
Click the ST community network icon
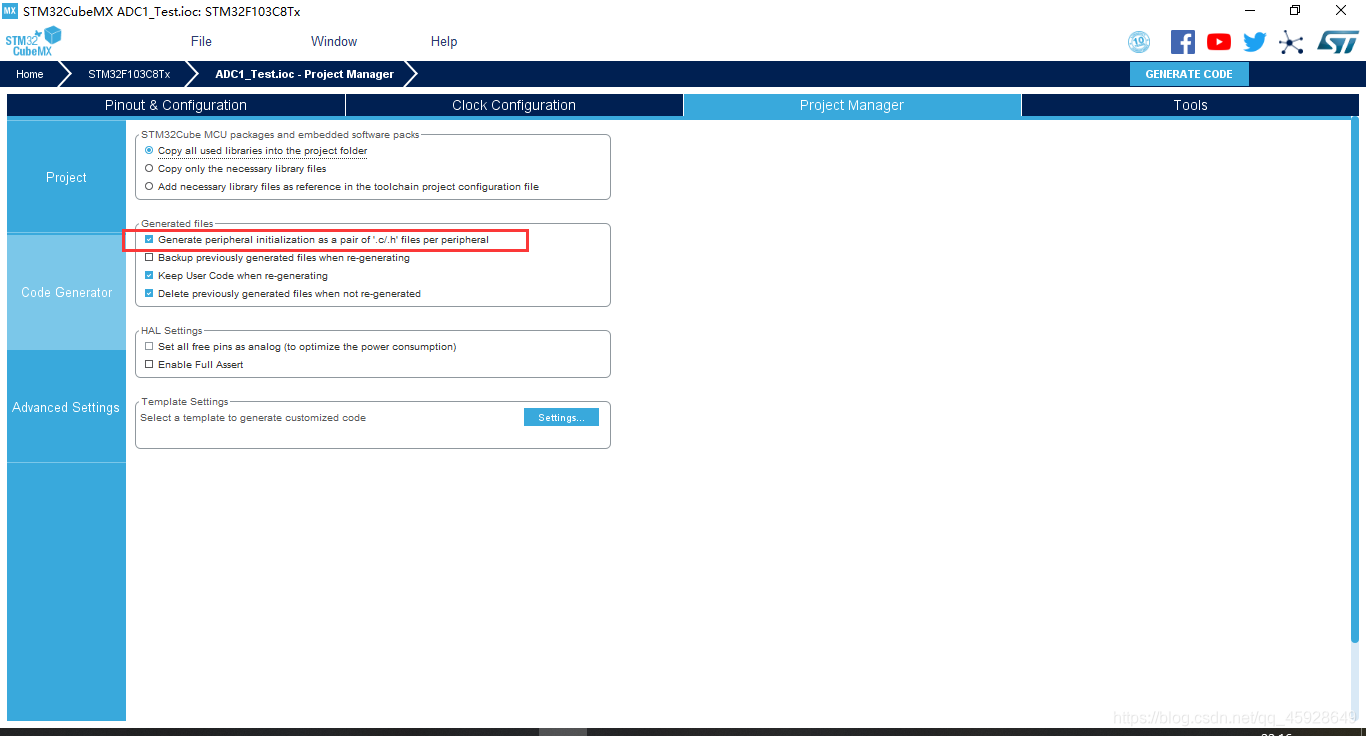1291,42
